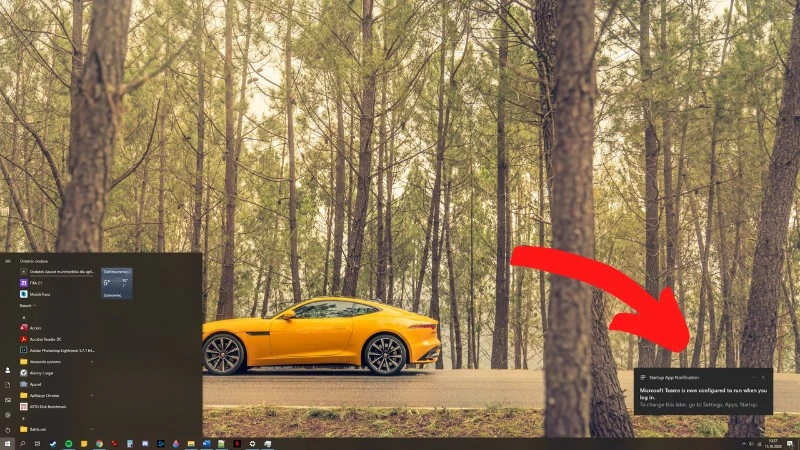Screen dimensions: 800x450
Task: Click the Power icon in Start menu
Action: coord(8,430)
